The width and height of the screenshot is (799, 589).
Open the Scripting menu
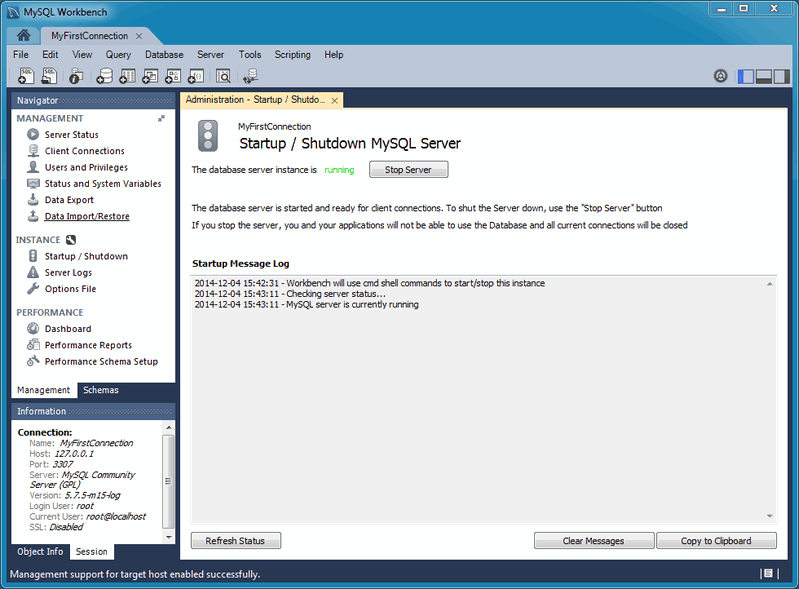coord(292,55)
